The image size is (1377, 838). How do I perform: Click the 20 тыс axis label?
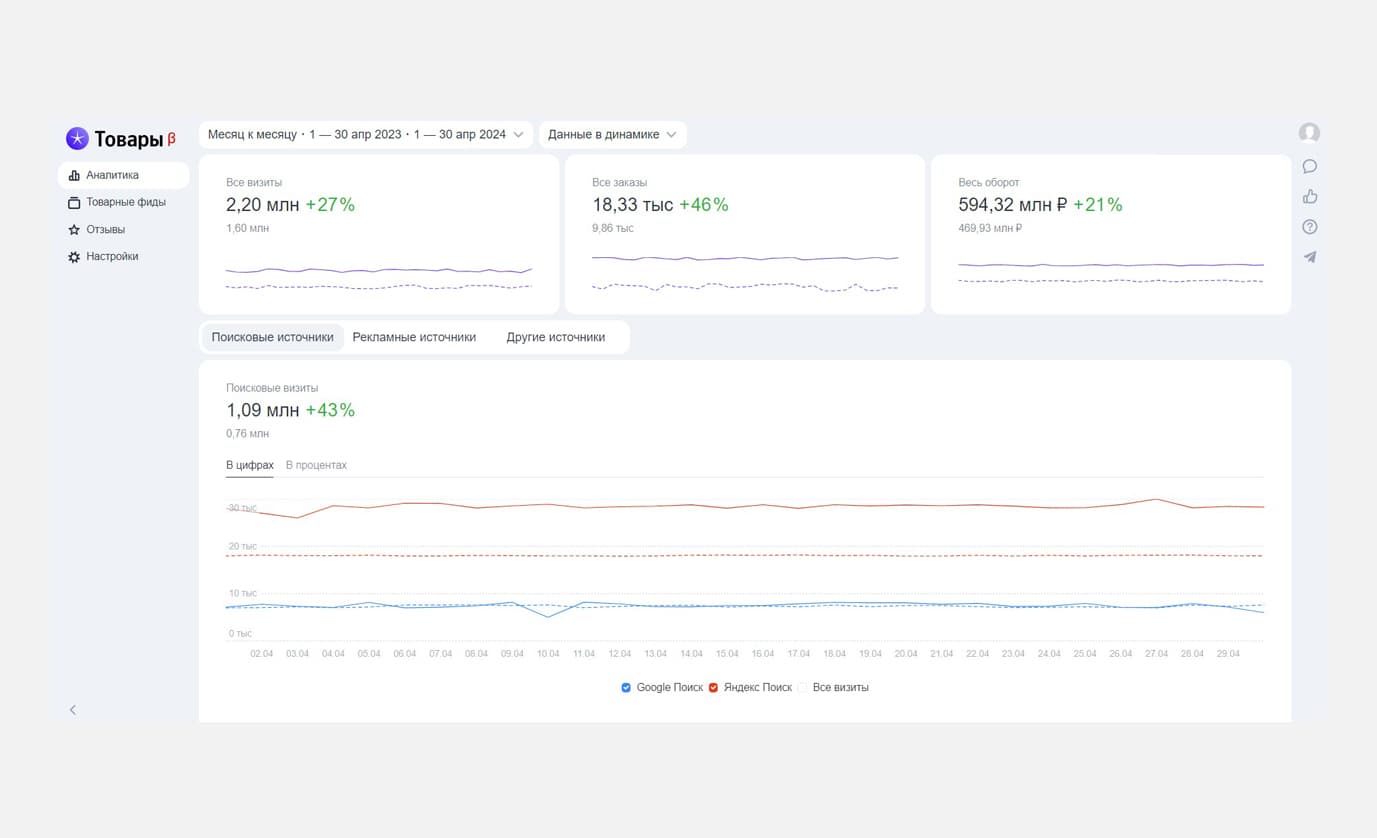pos(242,547)
